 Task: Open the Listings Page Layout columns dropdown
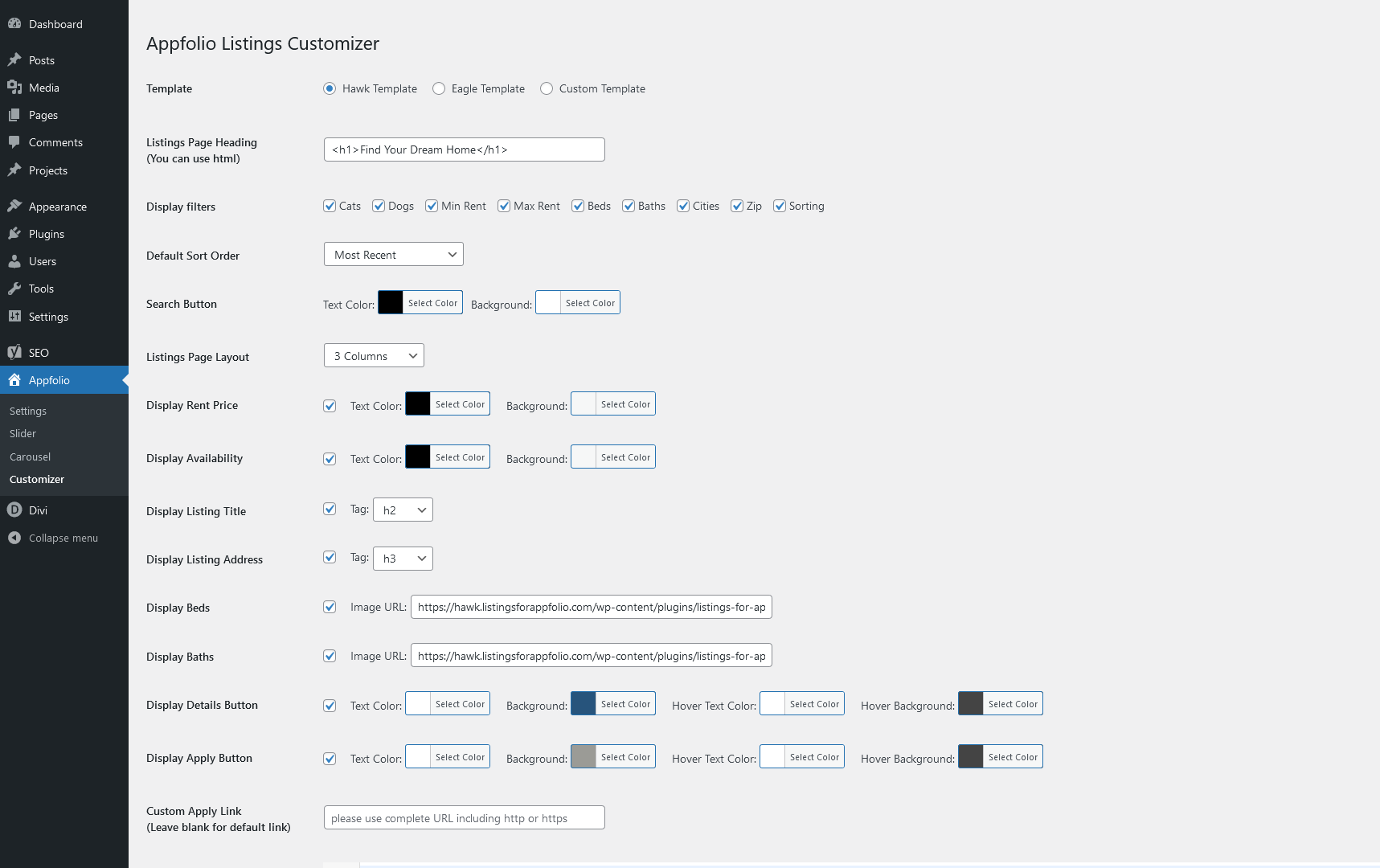click(x=374, y=355)
